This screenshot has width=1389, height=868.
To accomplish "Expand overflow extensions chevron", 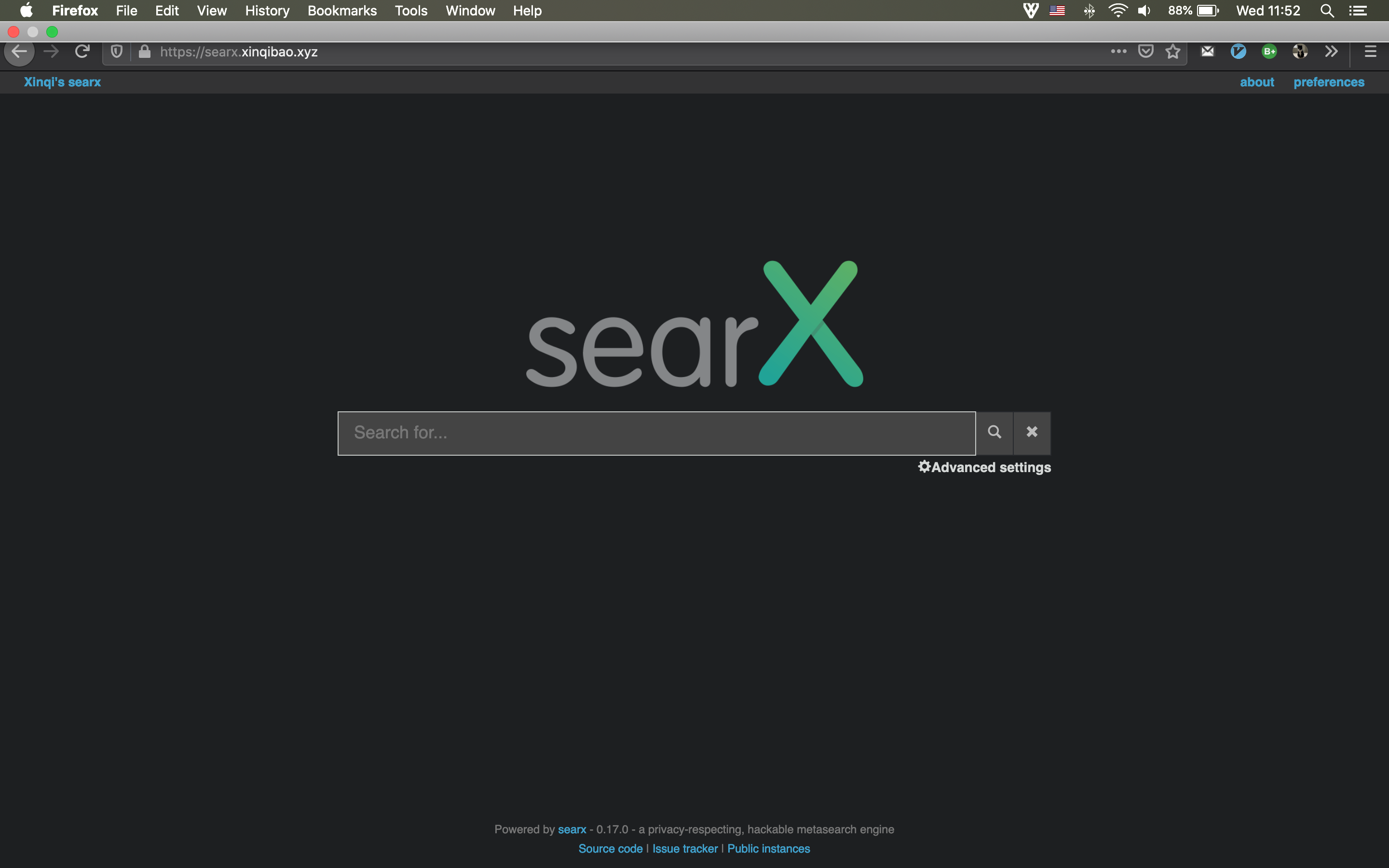I will click(1331, 52).
